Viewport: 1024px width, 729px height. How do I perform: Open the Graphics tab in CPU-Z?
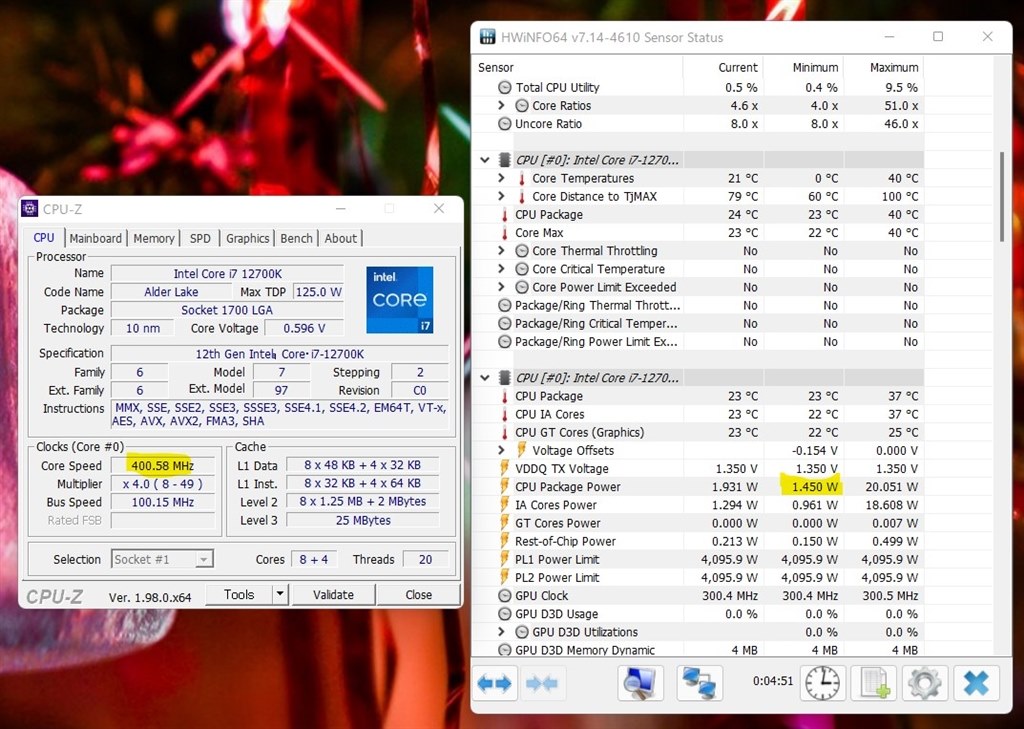[248, 238]
